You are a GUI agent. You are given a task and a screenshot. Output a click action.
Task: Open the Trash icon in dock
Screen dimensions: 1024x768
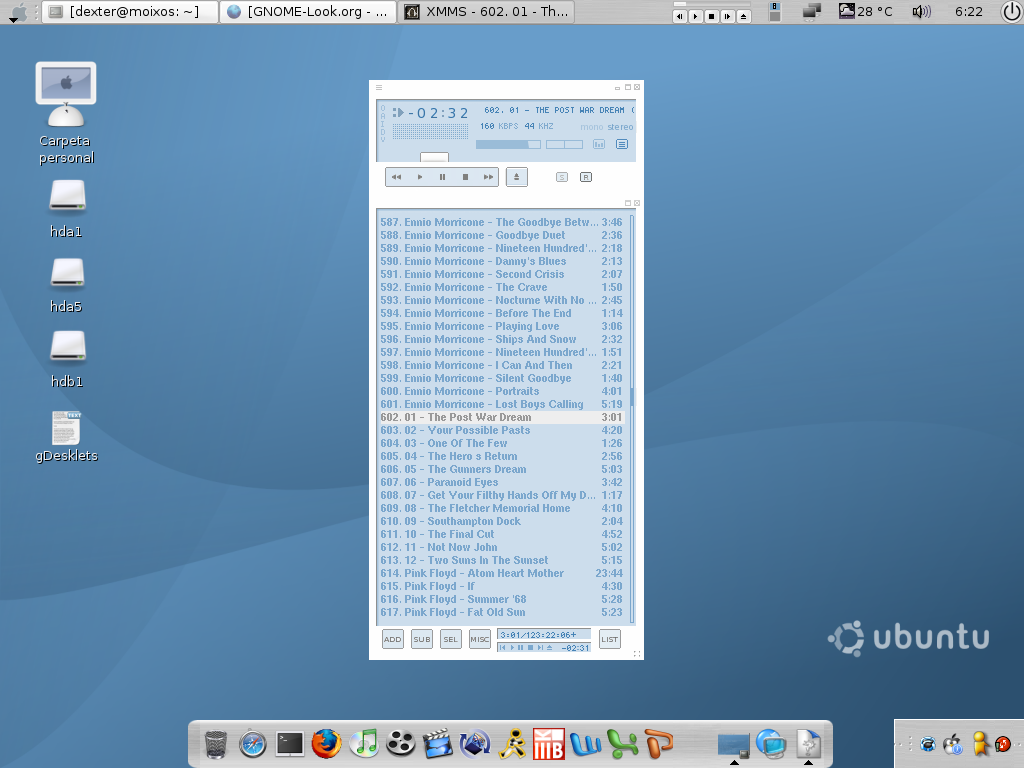coord(216,744)
